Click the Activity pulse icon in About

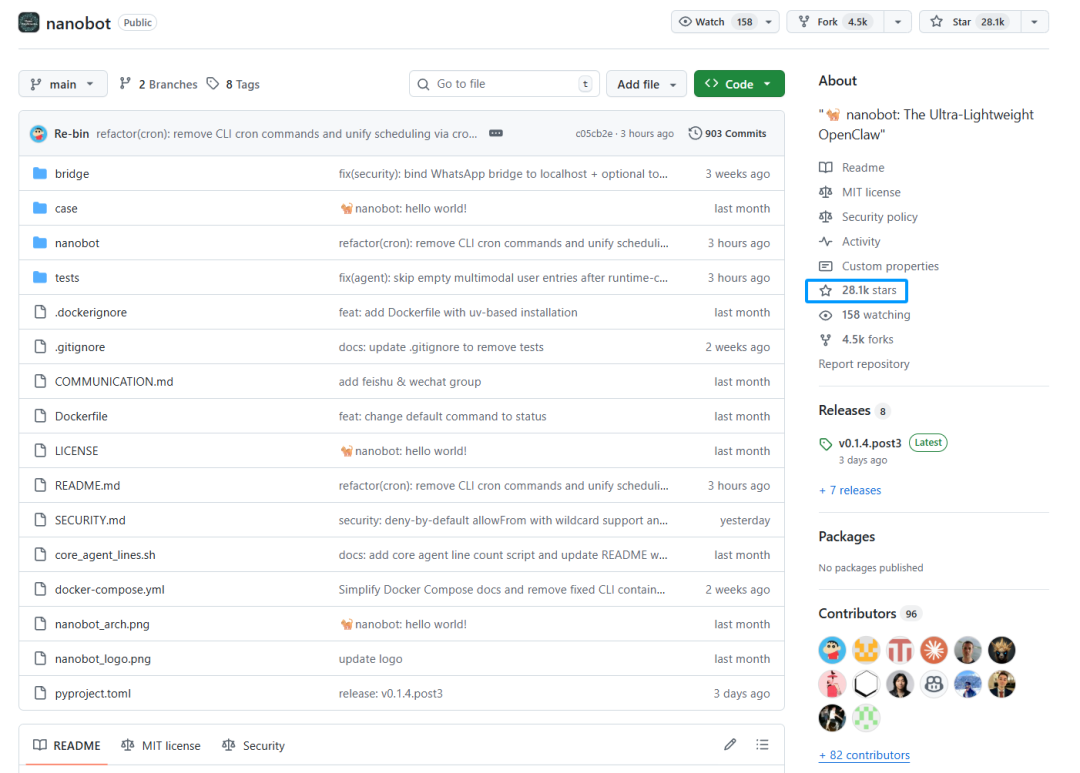pos(825,242)
